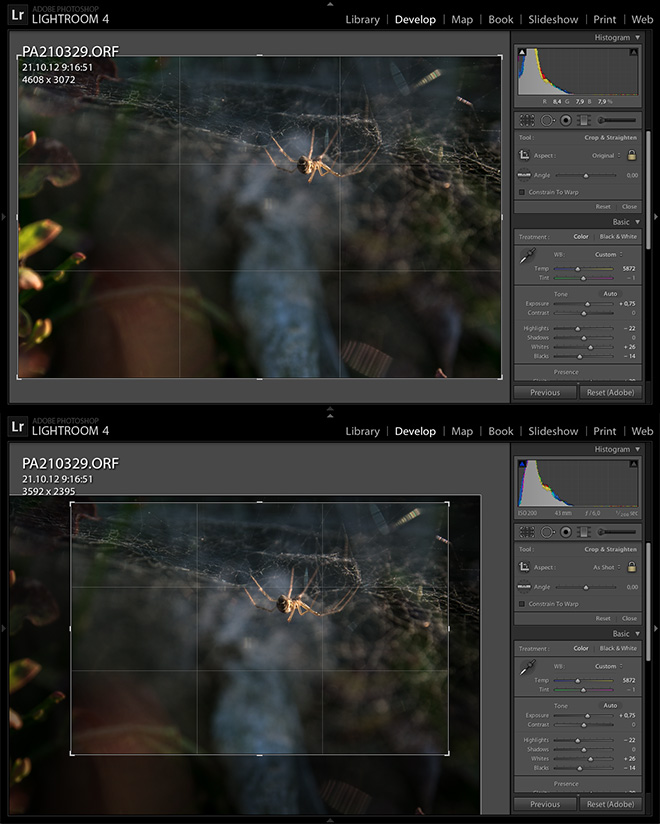660x824 pixels.
Task: Click Auto tone button in top screenshot
Action: click(x=610, y=294)
